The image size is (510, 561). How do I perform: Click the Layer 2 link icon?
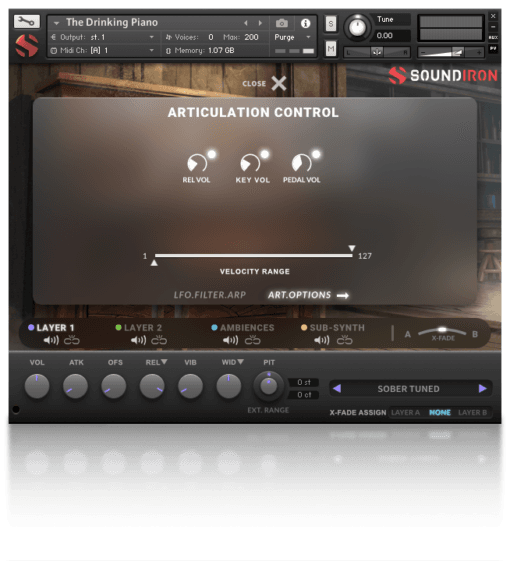click(159, 340)
